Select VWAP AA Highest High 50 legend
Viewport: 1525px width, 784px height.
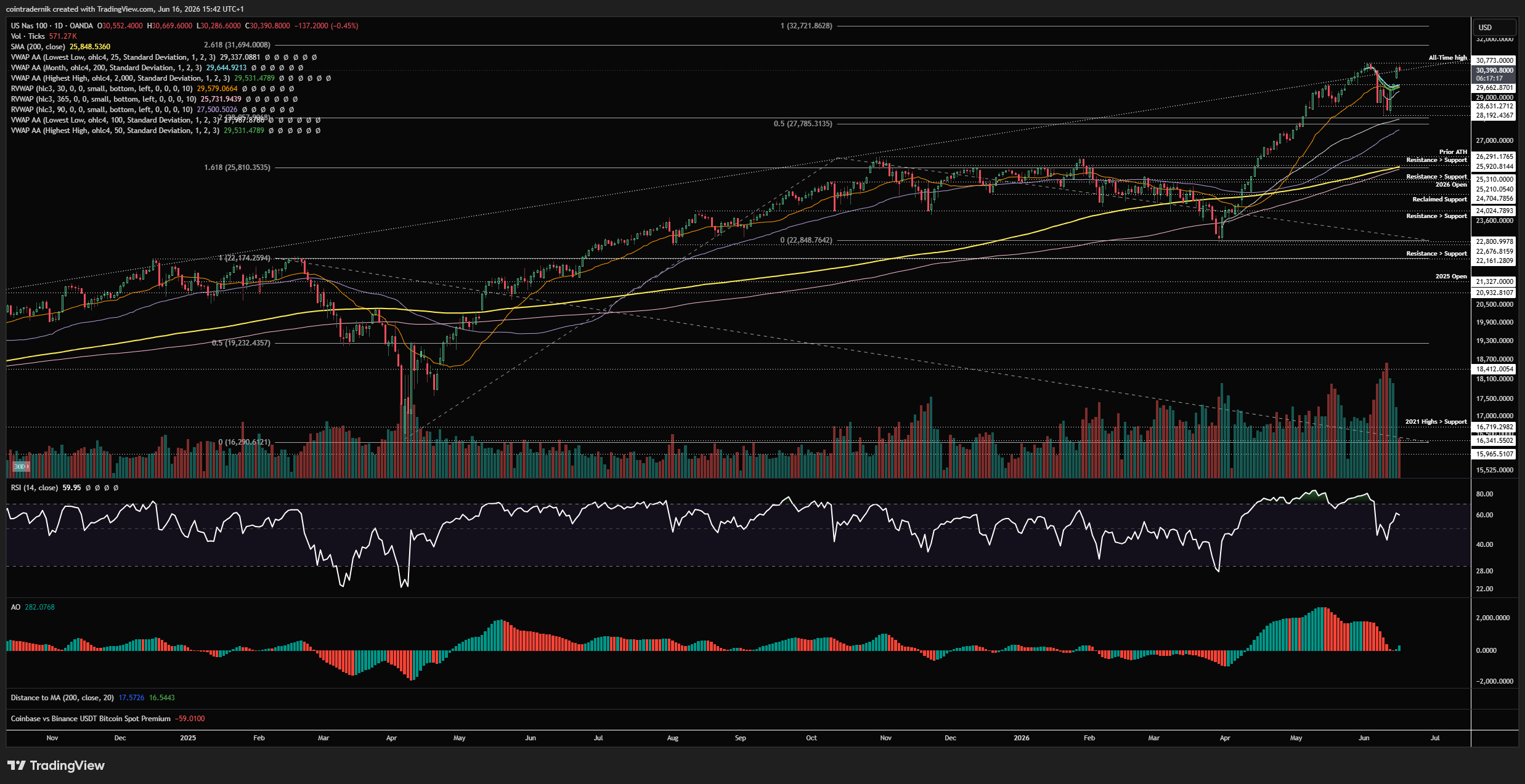click(166, 131)
